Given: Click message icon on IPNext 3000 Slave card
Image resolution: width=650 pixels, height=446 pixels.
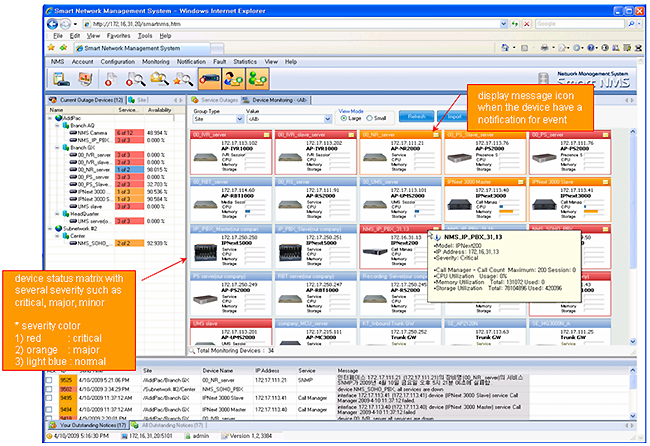Looking at the screenshot, I should [606, 182].
